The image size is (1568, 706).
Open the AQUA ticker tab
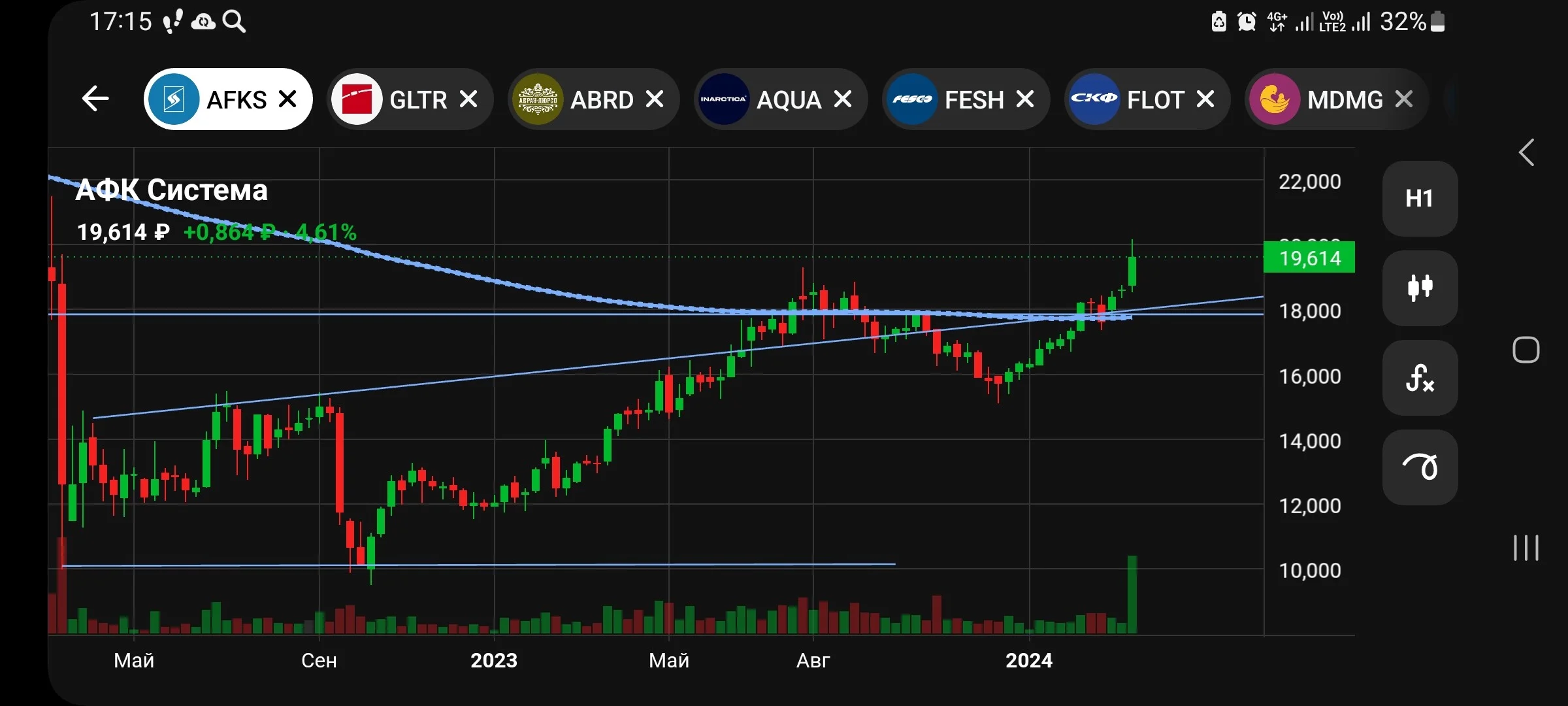tap(781, 99)
